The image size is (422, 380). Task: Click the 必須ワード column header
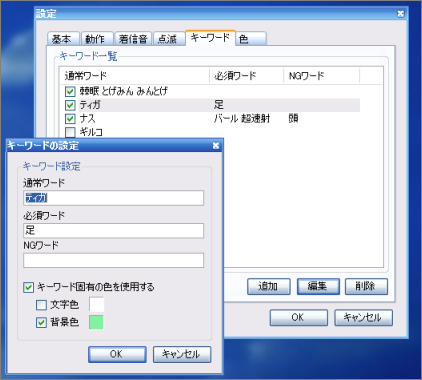tap(246, 76)
